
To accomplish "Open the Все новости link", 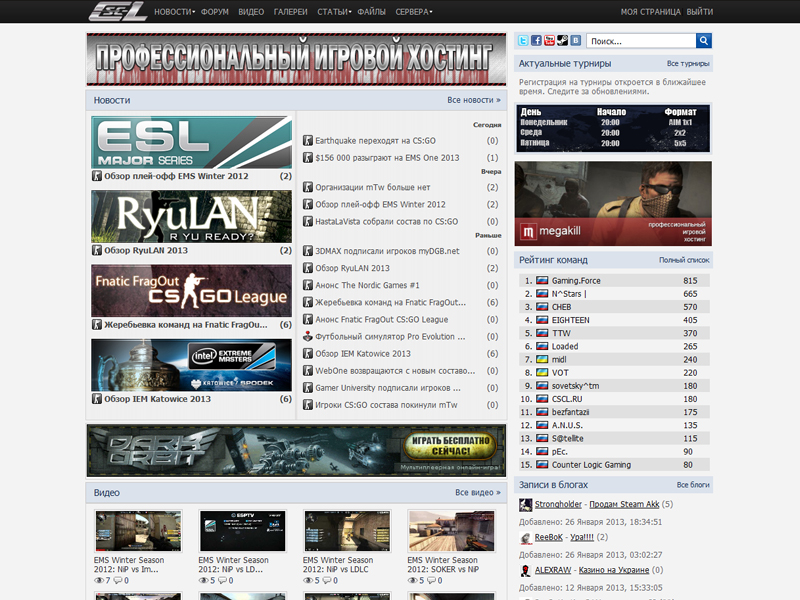I will 473,100.
